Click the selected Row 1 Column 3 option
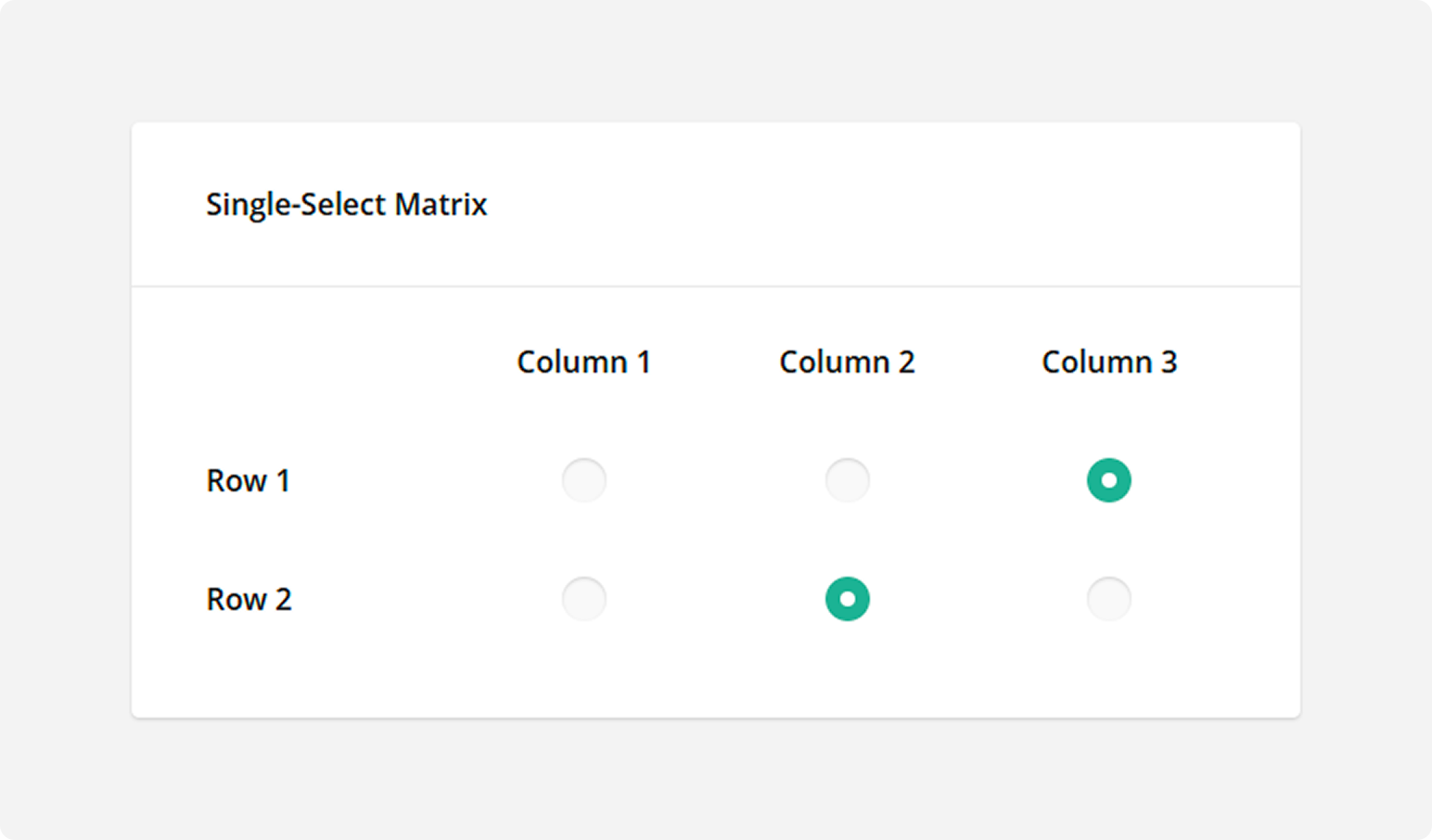 [1109, 479]
